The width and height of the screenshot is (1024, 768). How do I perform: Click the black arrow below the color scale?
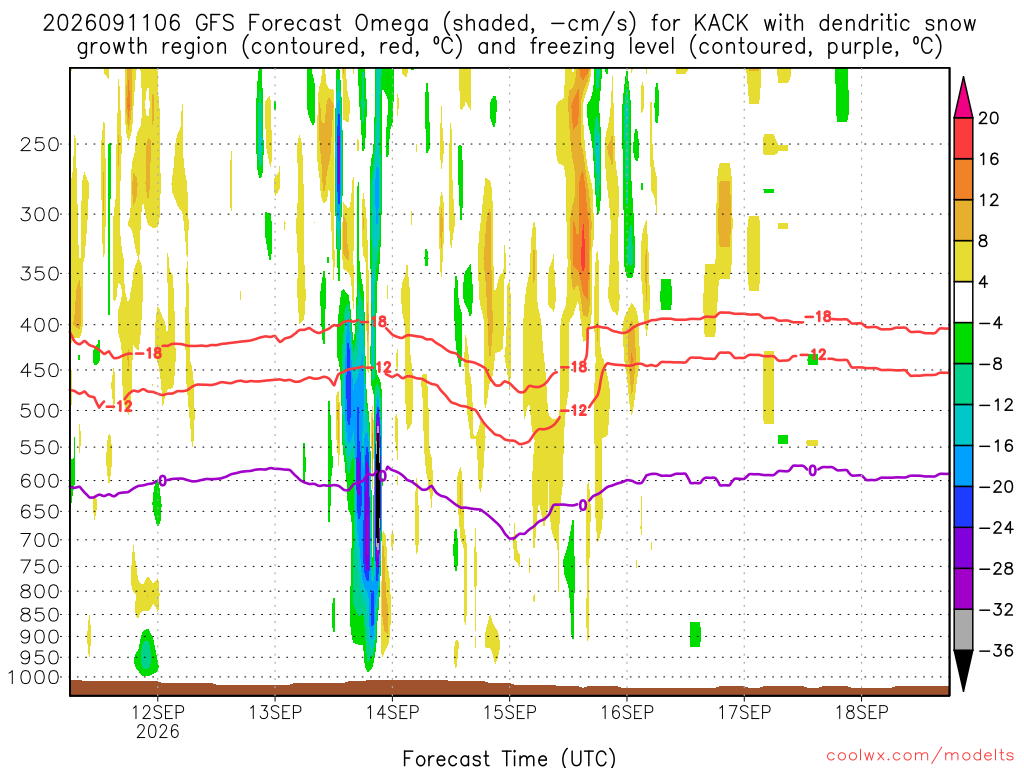[x=963, y=670]
